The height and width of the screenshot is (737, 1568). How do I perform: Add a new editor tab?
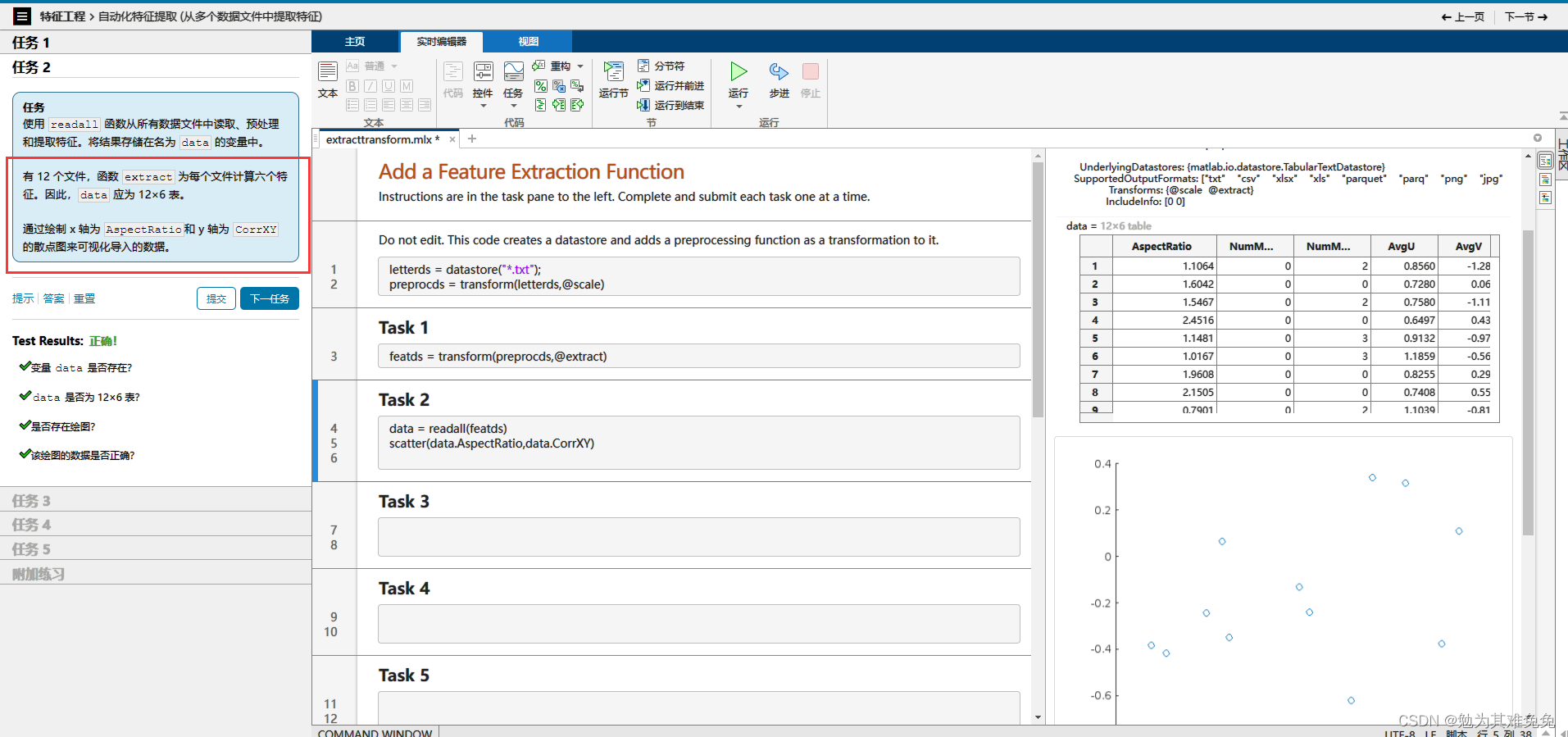pyautogui.click(x=472, y=139)
